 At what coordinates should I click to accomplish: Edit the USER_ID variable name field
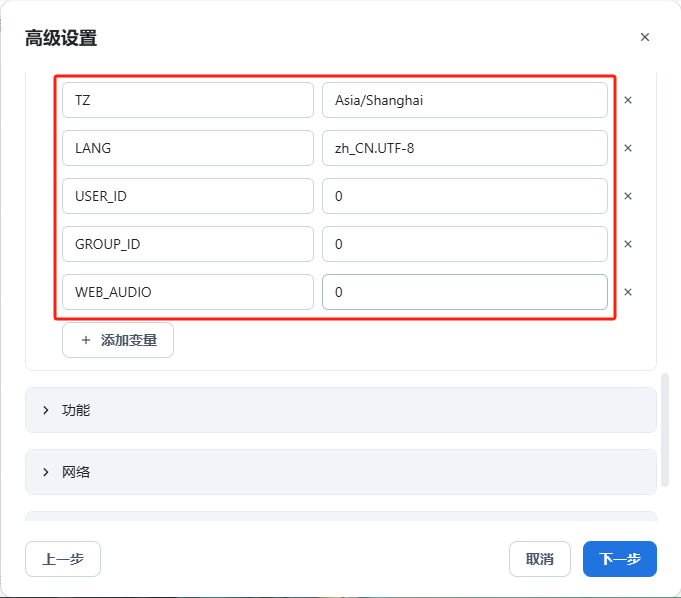[x=188, y=196]
